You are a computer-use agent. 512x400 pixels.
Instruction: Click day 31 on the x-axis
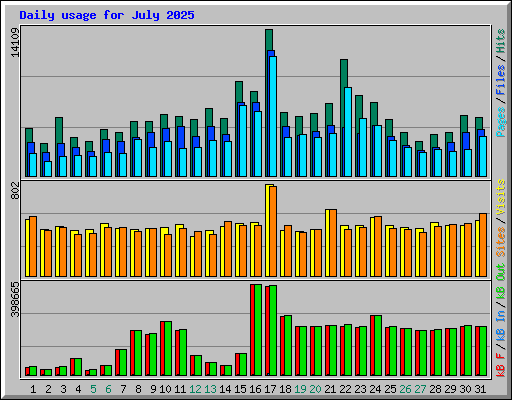[x=480, y=389]
